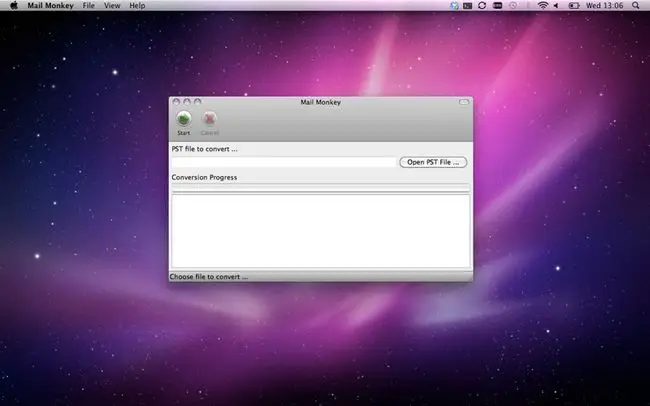This screenshot has width=650, height=406.
Task: Open the View menu
Action: click(x=112, y=5)
